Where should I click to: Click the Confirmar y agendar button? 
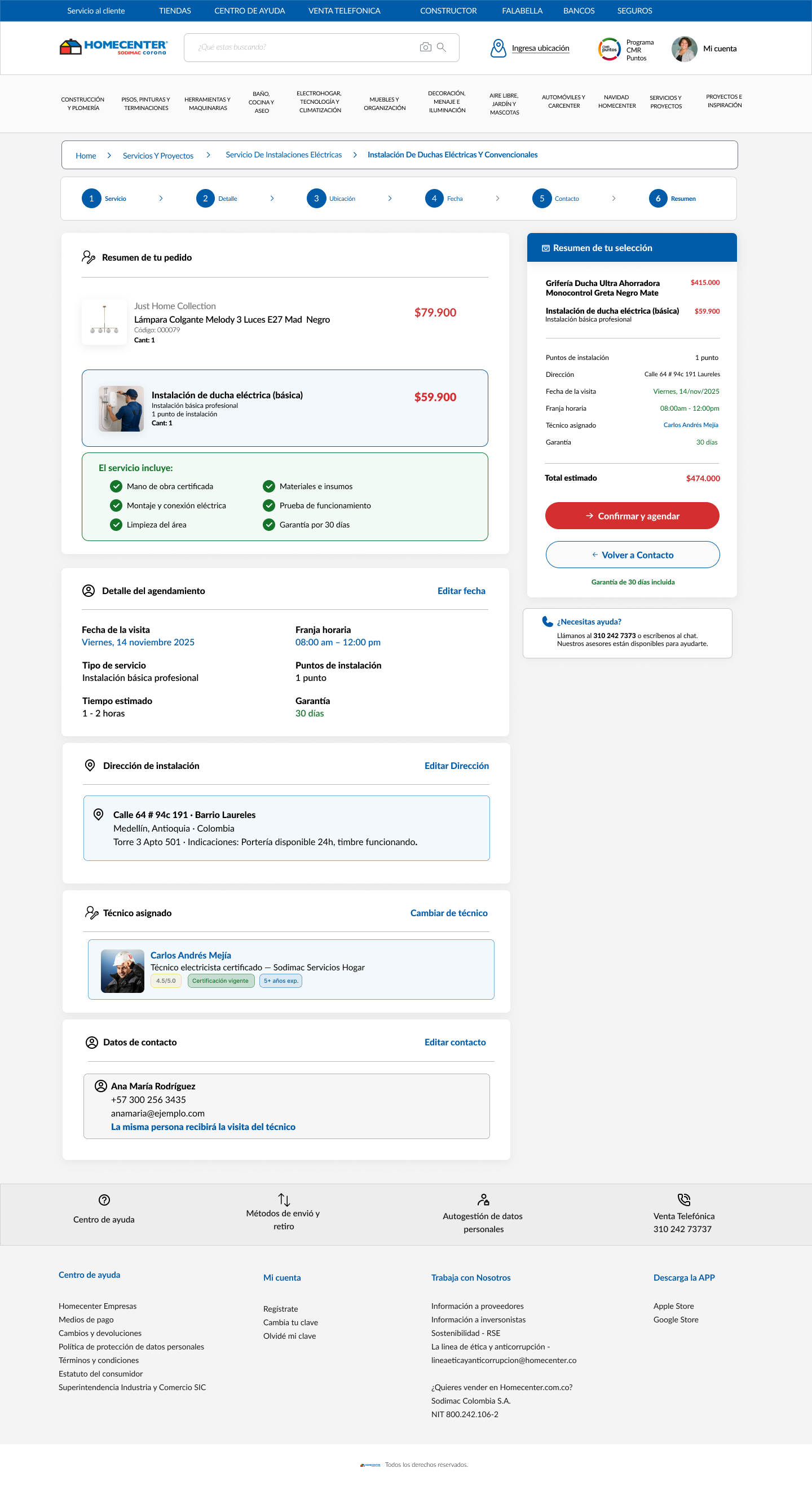pos(632,516)
